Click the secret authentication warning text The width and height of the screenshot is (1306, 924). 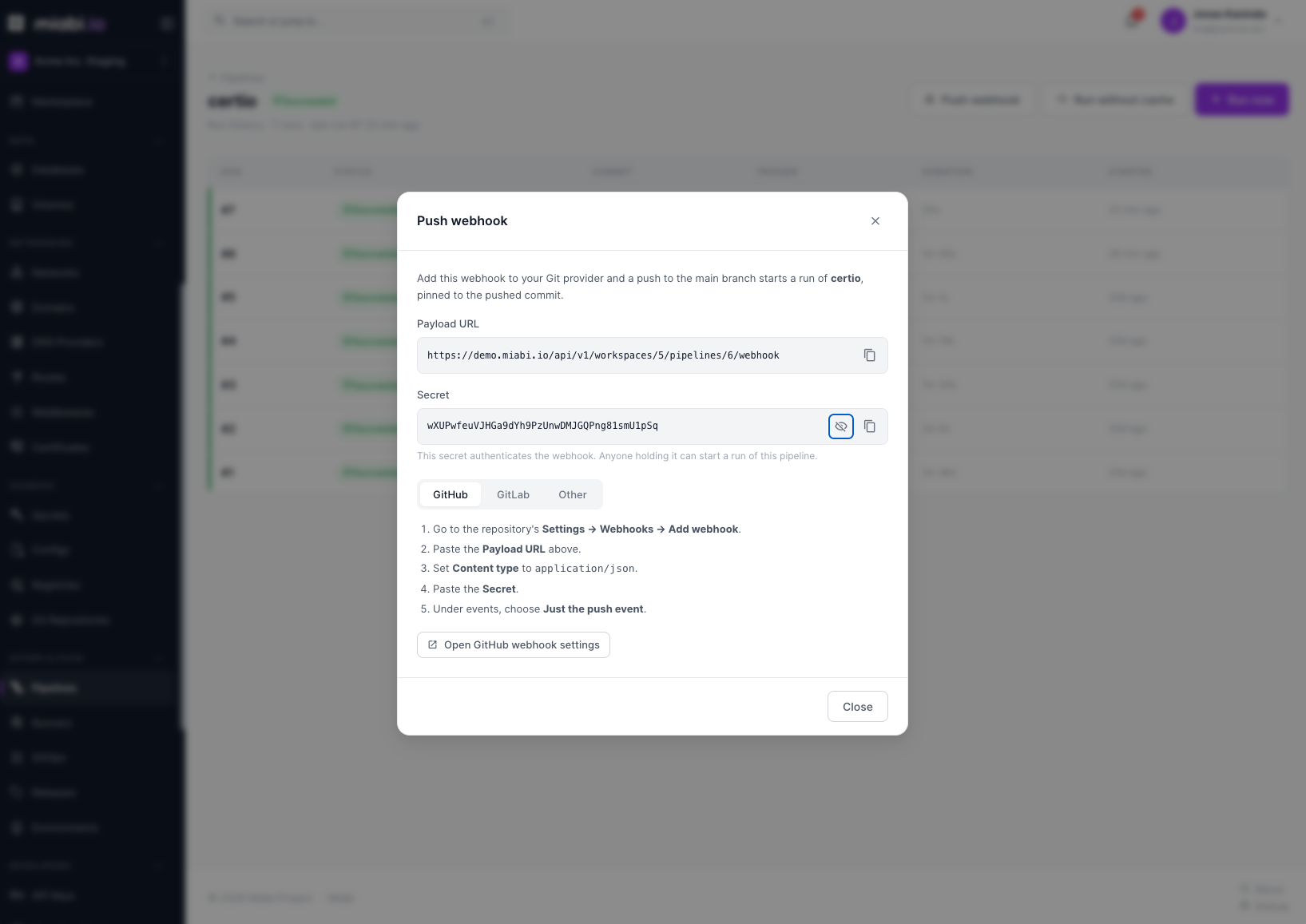[x=617, y=456]
